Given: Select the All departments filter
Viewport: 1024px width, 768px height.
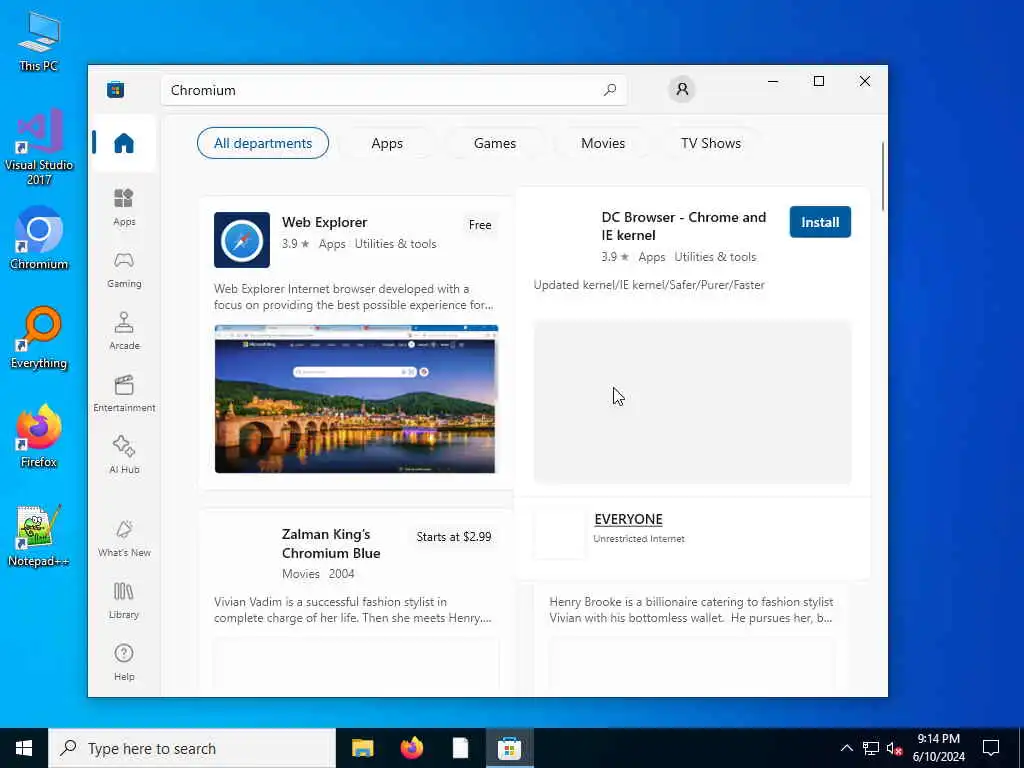Looking at the screenshot, I should (263, 143).
